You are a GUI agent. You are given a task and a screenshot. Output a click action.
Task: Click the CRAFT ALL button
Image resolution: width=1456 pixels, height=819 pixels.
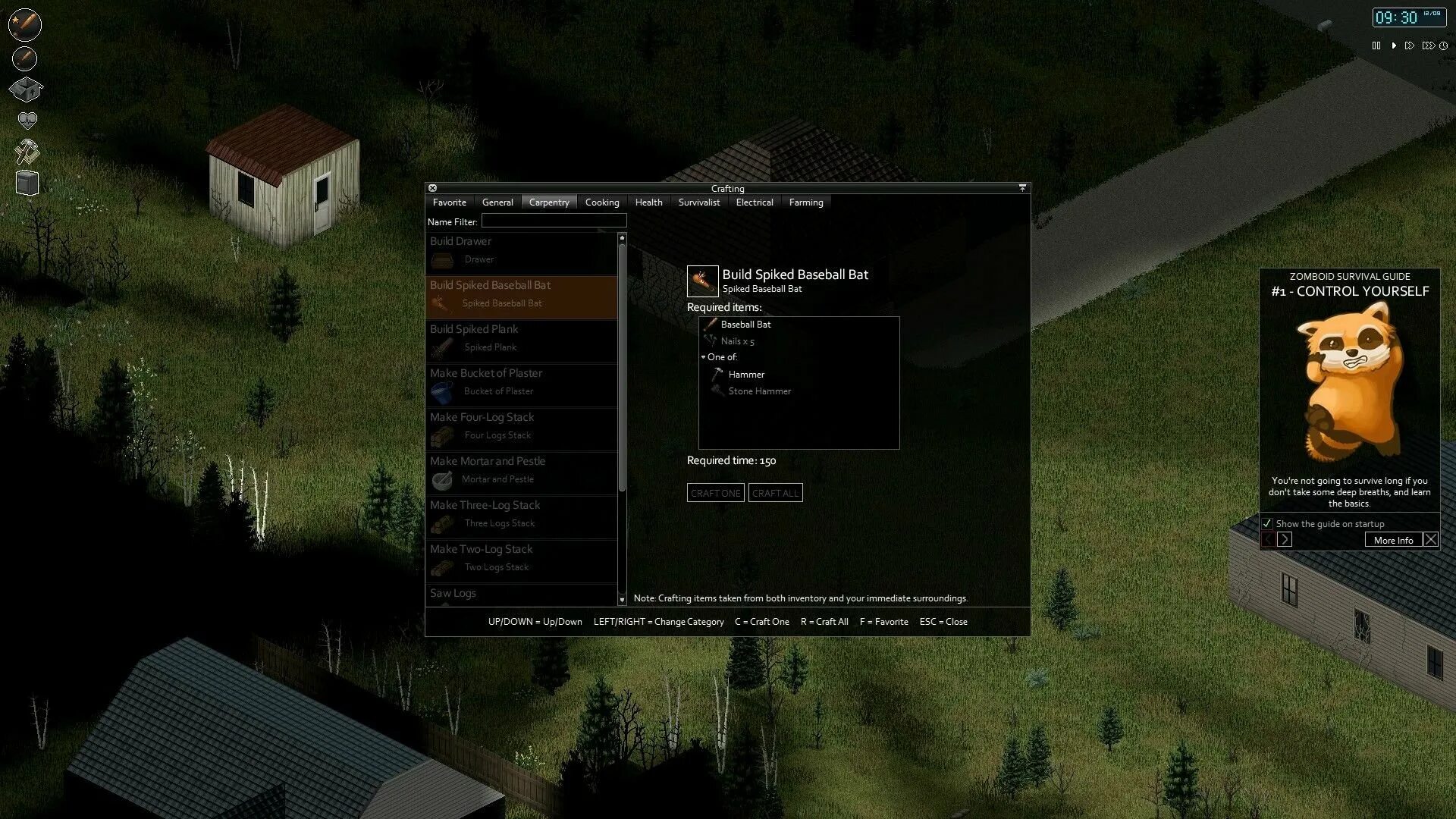click(x=775, y=492)
